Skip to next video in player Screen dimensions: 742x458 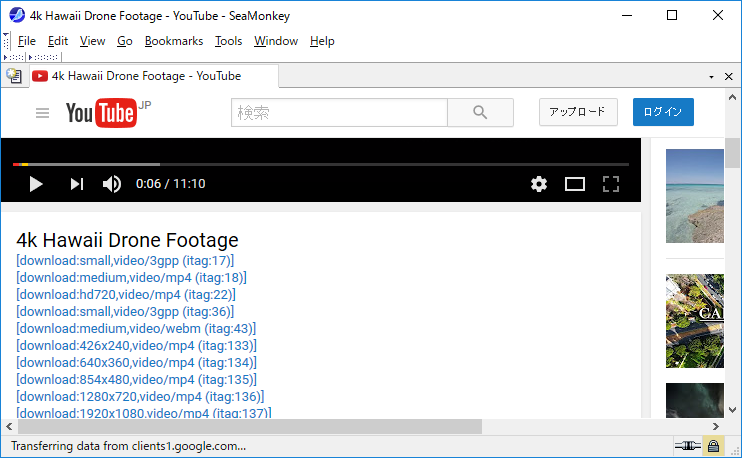coord(77,184)
